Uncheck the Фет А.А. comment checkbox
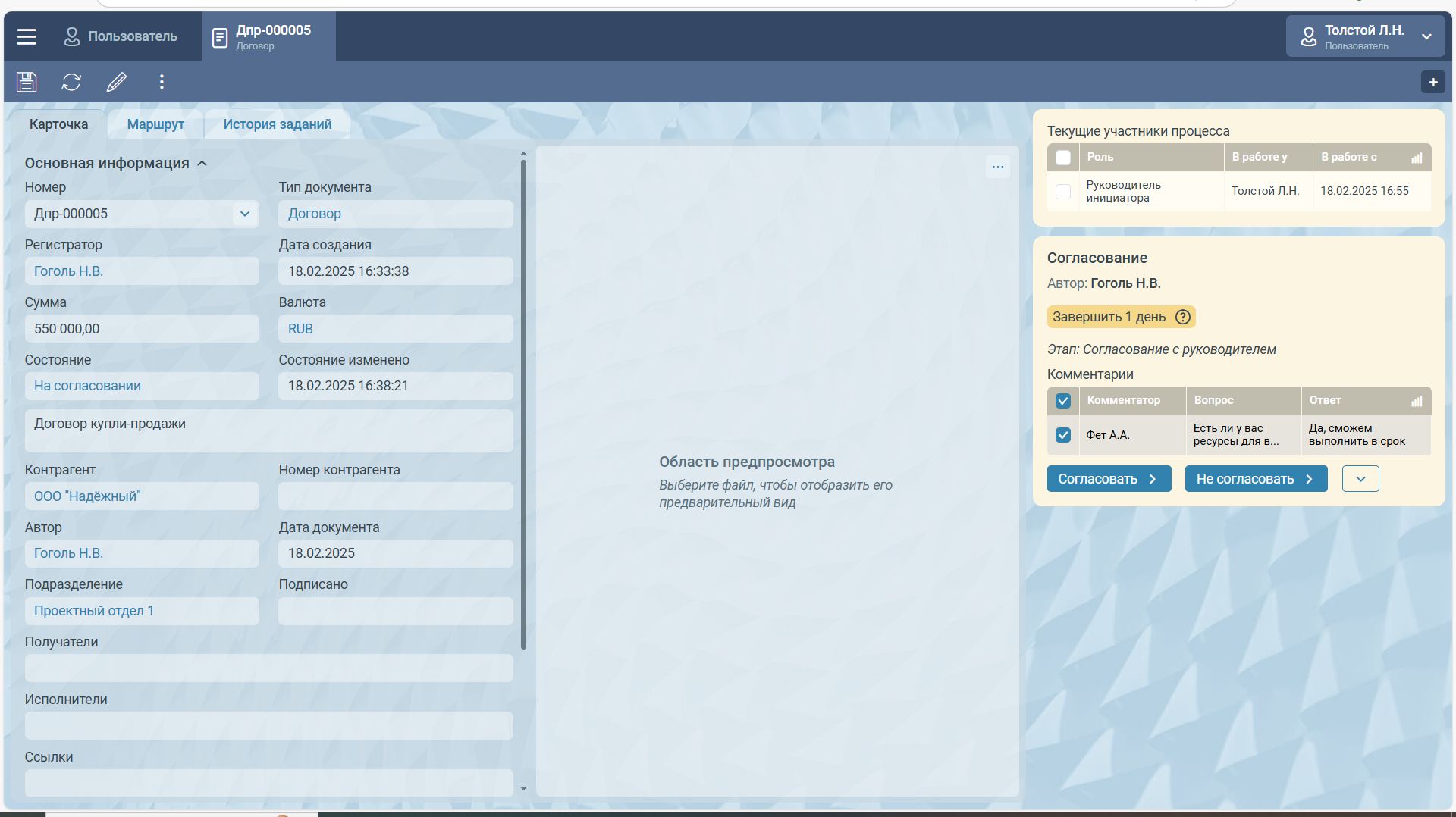The image size is (1456, 817). pyautogui.click(x=1063, y=435)
